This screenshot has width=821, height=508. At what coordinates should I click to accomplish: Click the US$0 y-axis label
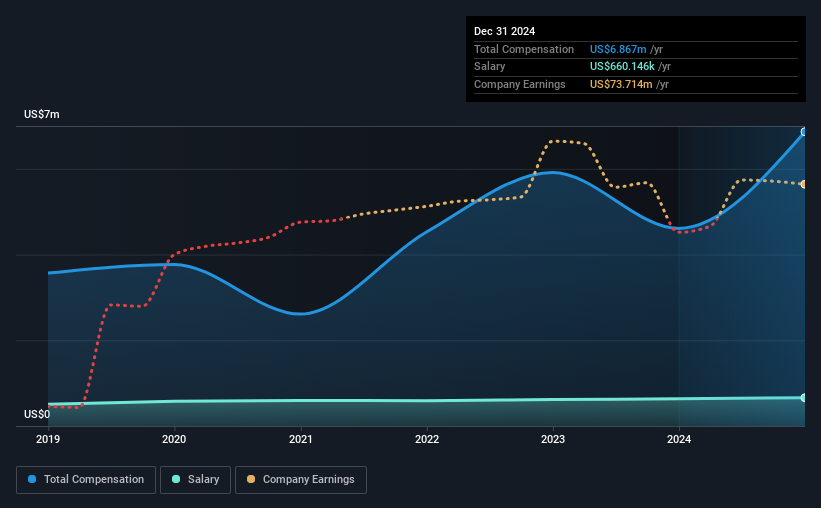(x=37, y=414)
